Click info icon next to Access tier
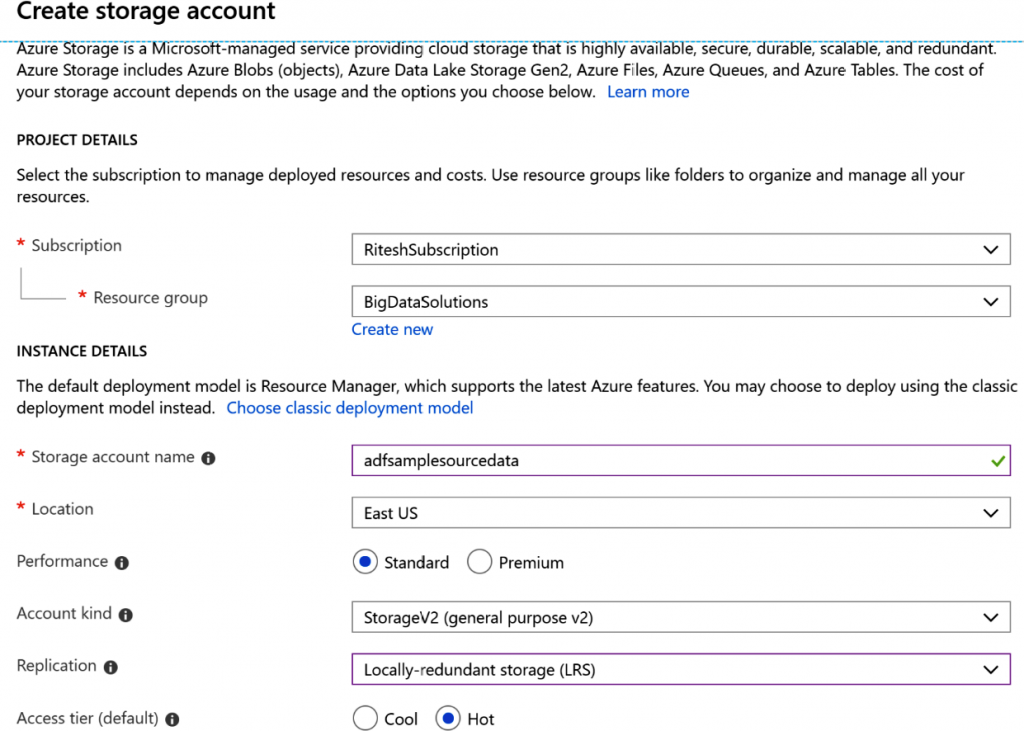1024x731 pixels. [x=172, y=719]
